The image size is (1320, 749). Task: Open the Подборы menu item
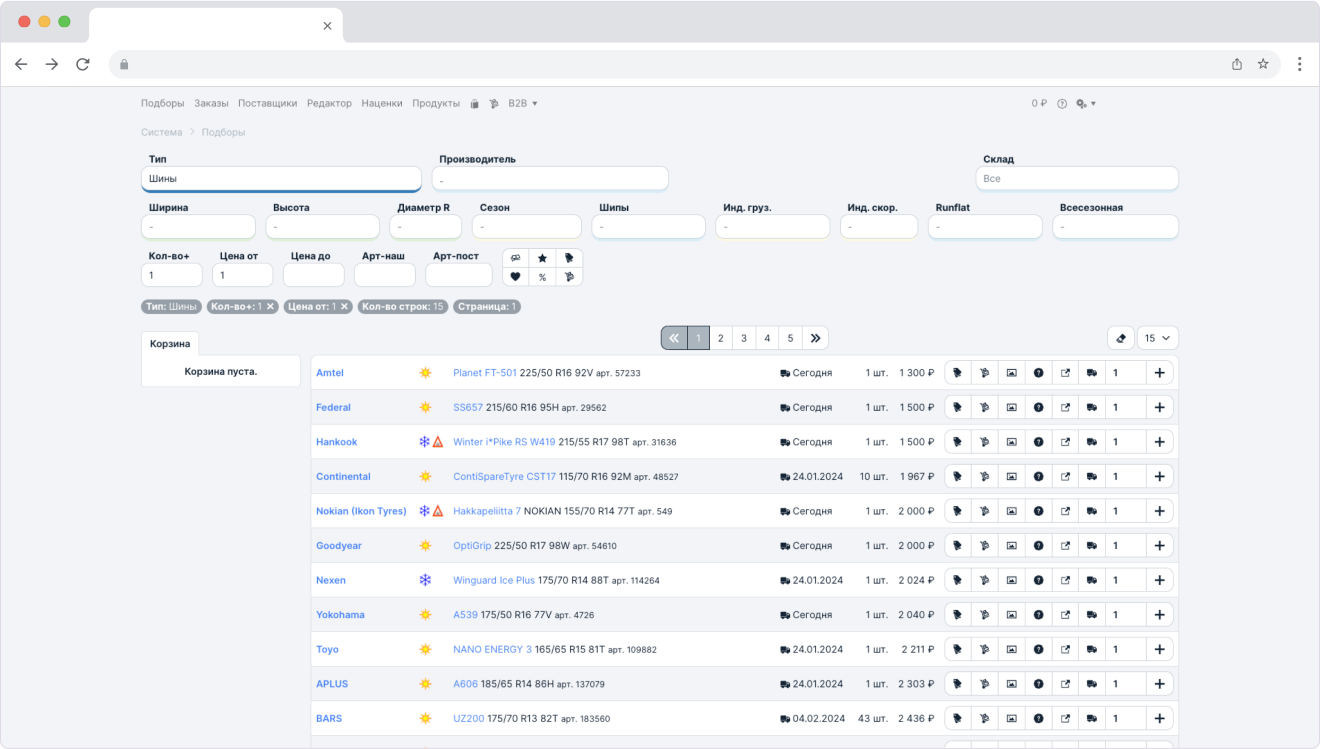tap(162, 103)
